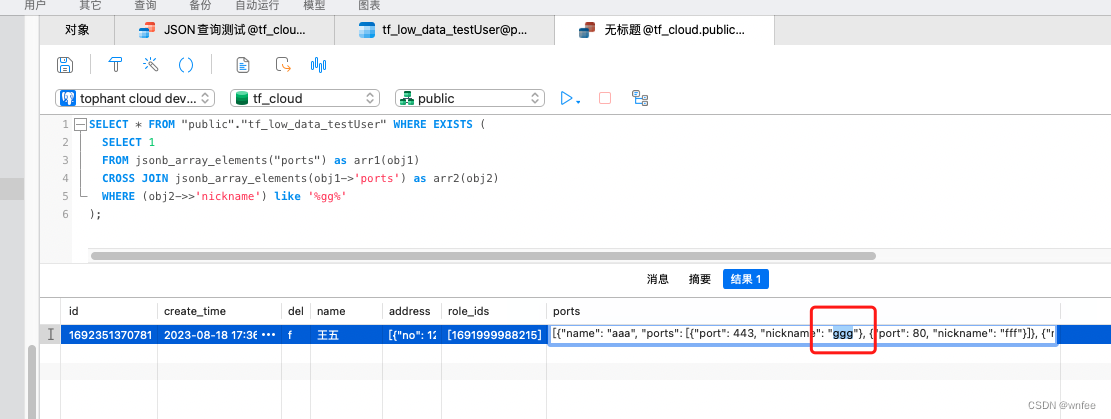Select the 无标题 @tf_cloud.public tab
Viewport: 1111px width, 419px height.
[x=664, y=30]
